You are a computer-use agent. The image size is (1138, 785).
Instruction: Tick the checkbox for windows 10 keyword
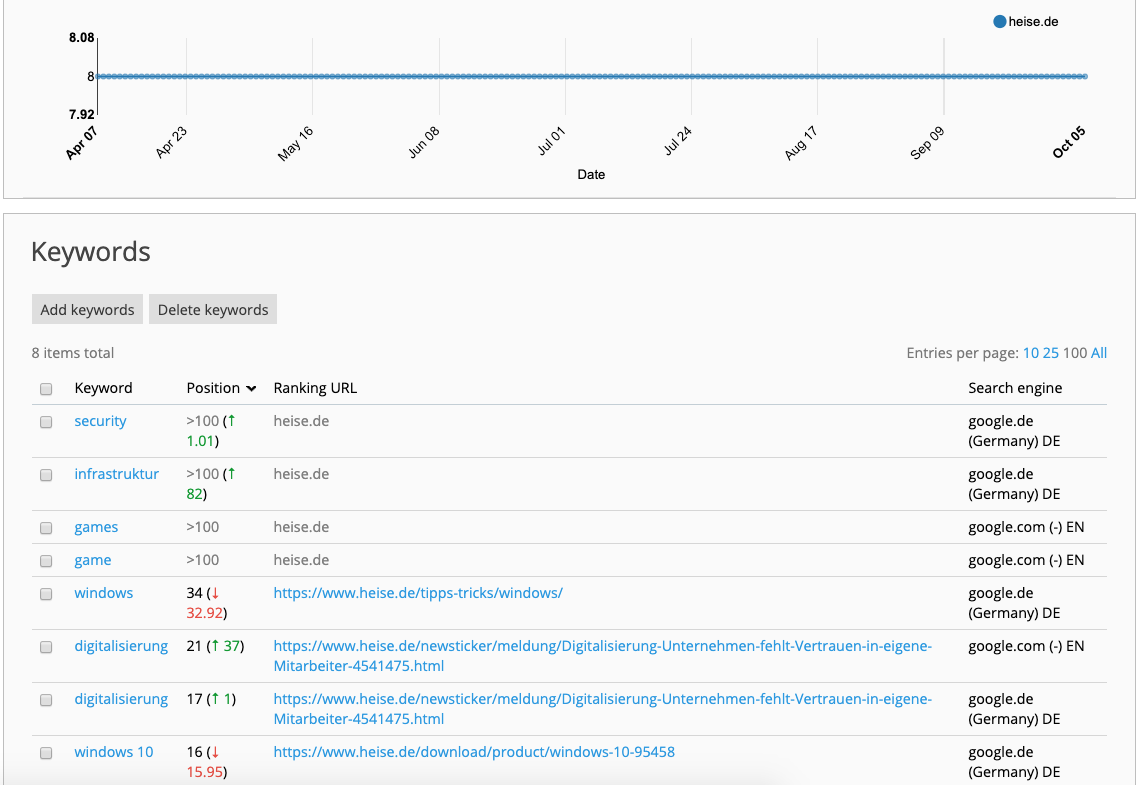pyautogui.click(x=46, y=753)
